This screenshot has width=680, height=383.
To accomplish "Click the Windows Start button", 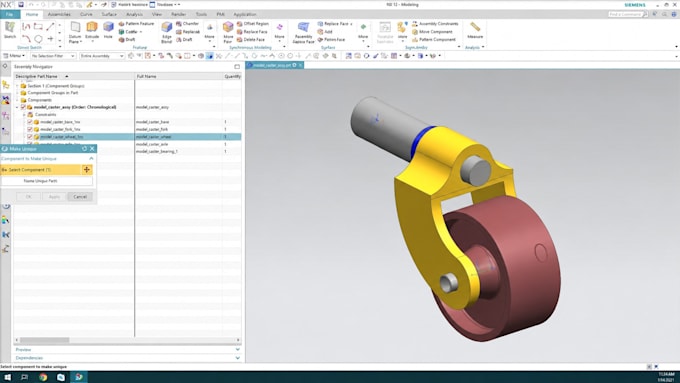I will point(7,377).
